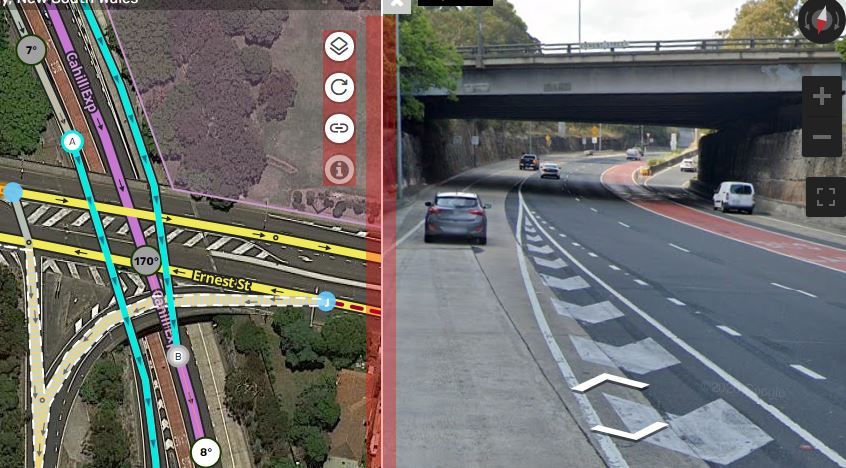Toggle Street View fullscreen mode

[x=825, y=197]
